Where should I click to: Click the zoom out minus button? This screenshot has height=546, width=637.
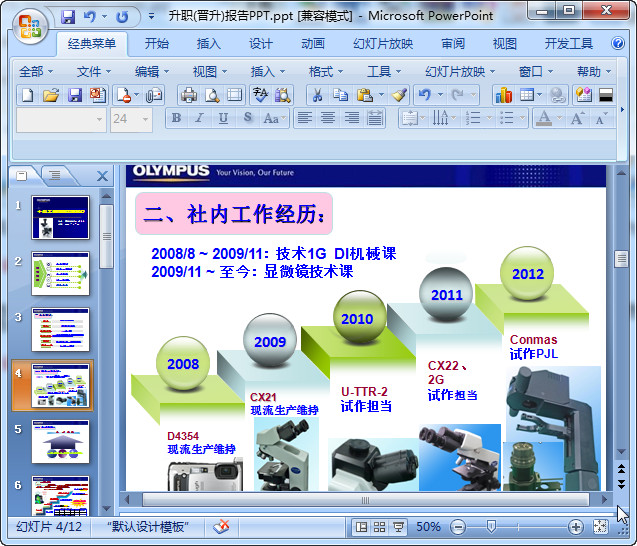click(x=458, y=527)
